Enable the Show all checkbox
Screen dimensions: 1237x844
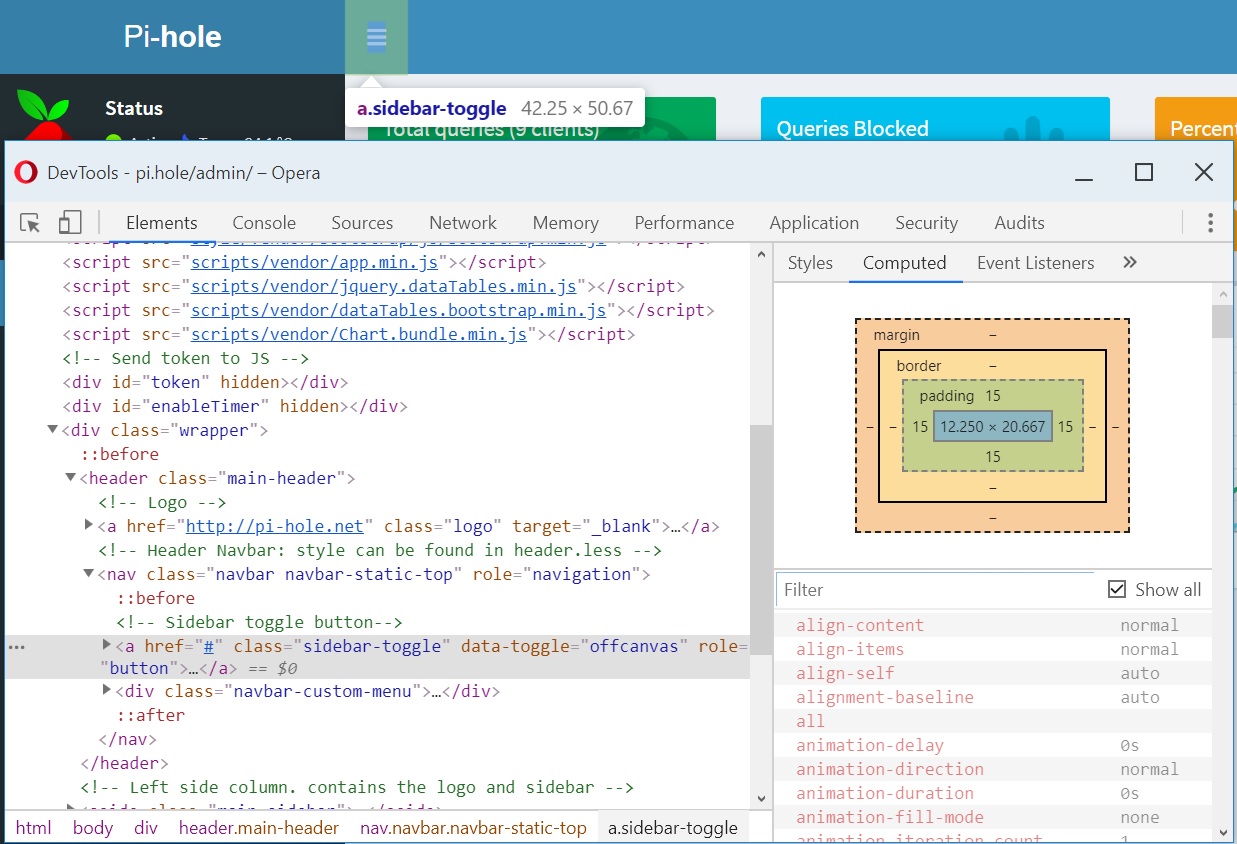click(x=1117, y=589)
